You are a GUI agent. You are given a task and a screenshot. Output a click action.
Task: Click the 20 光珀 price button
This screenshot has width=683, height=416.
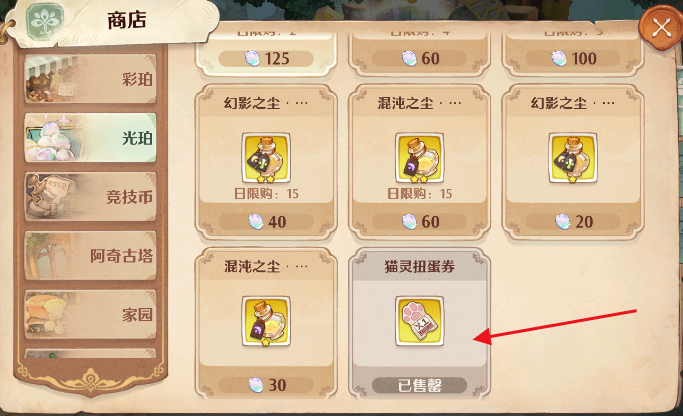coord(573,222)
